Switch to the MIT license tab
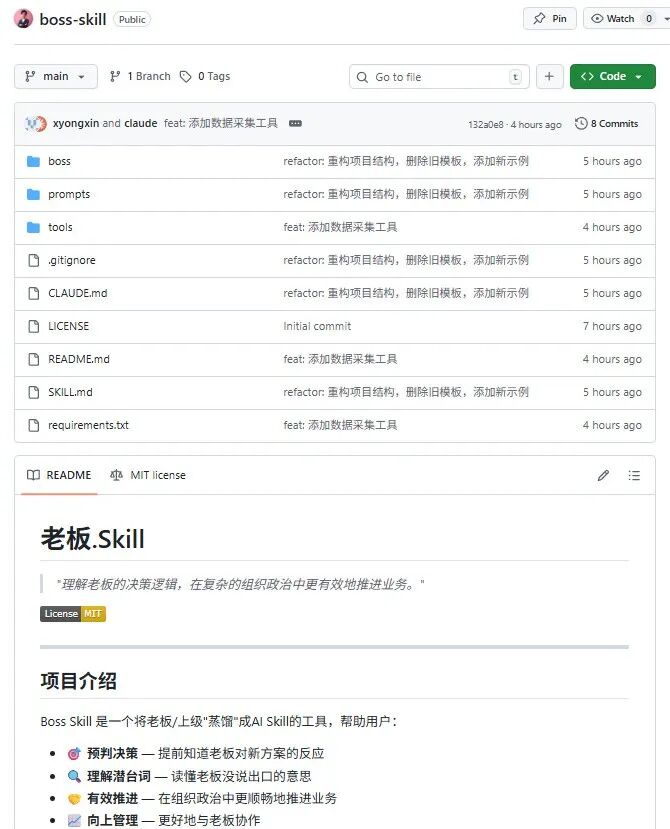Screen dimensions: 670x829 [x=148, y=475]
